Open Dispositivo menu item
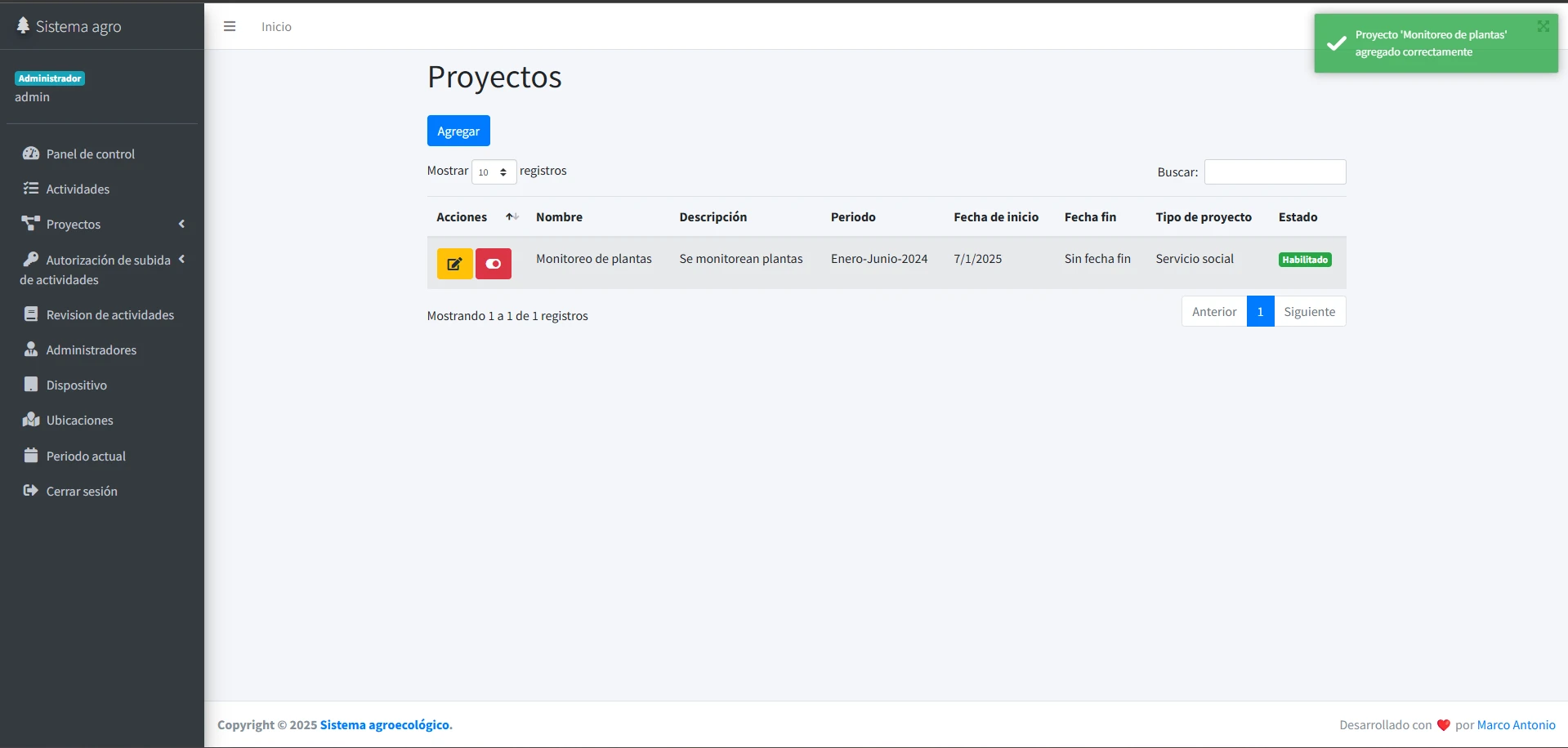Screen dimensions: 1568x748 [102, 385]
